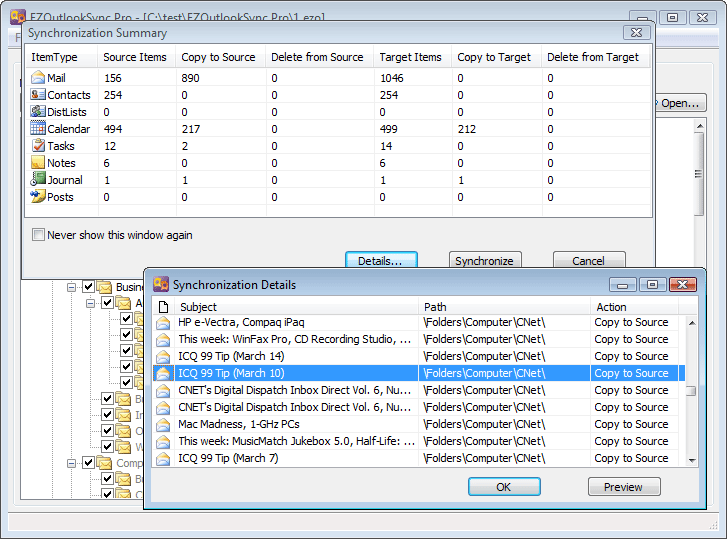Screen dimensions: 727x539
Task: Click mail icon of HP e-Vectra row
Action: click(163, 323)
